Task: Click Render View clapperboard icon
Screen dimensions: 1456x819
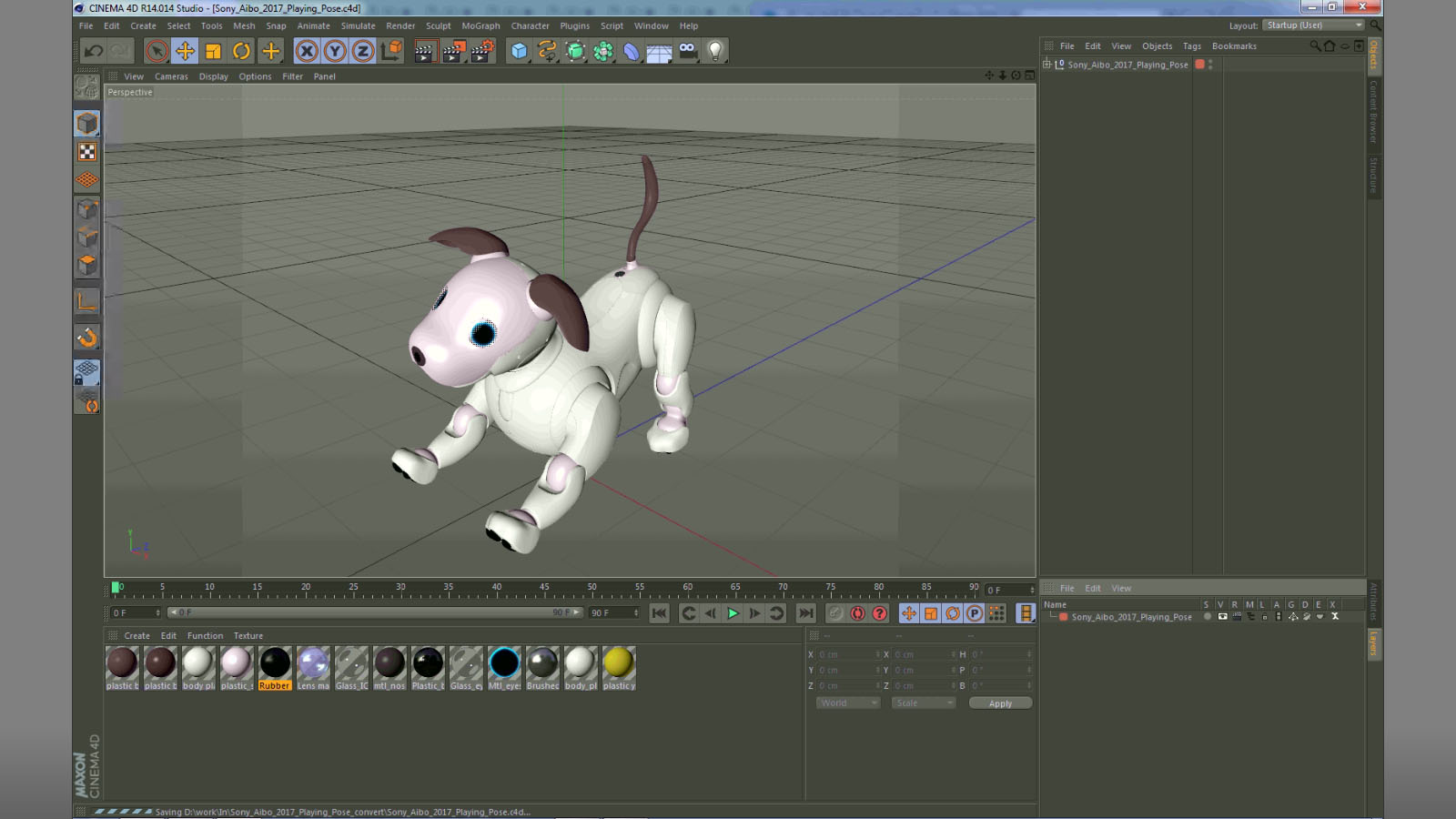Action: click(424, 51)
